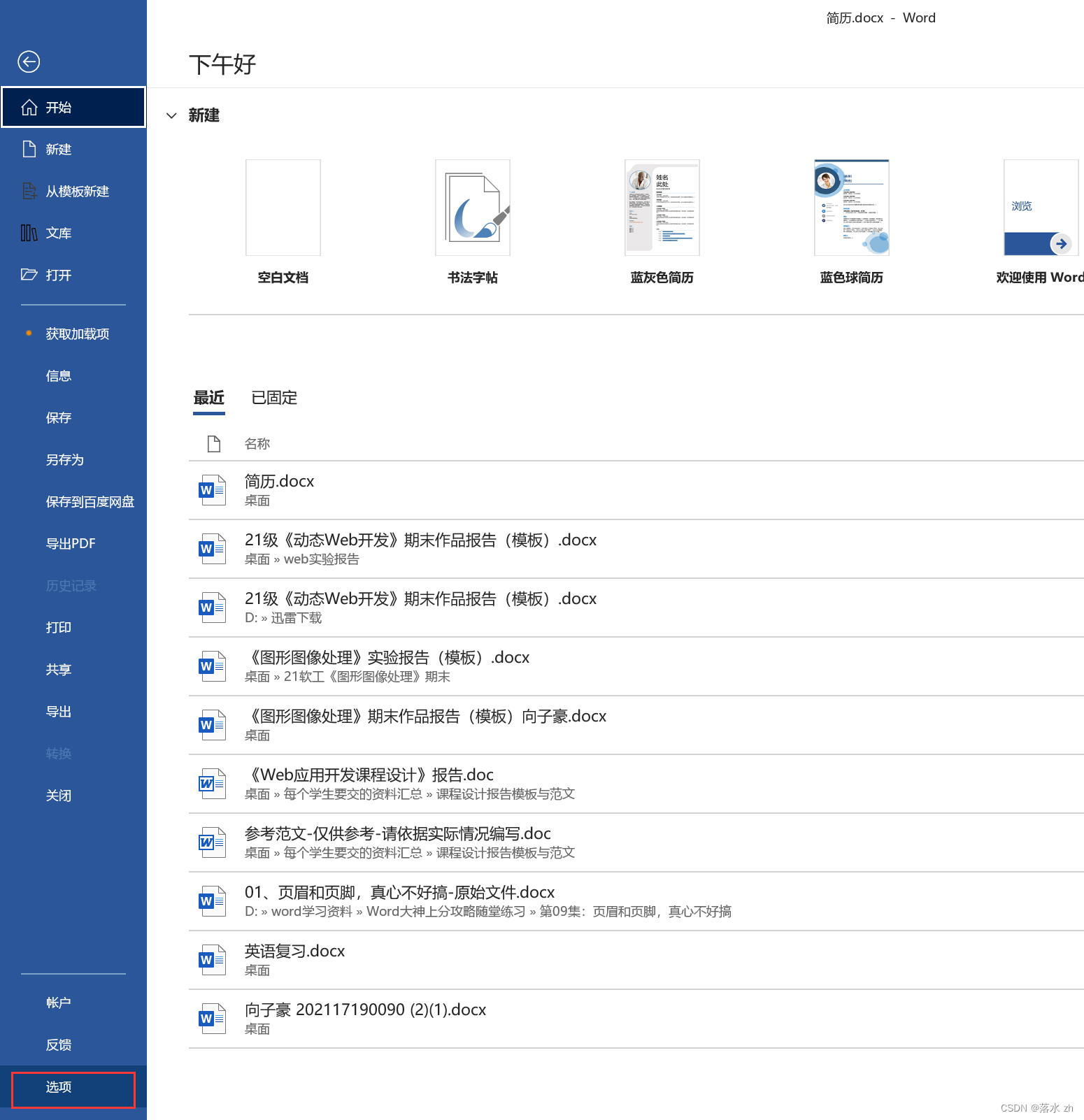Click 关闭 in the sidebar
This screenshot has height=1120, width=1084.
click(73, 795)
